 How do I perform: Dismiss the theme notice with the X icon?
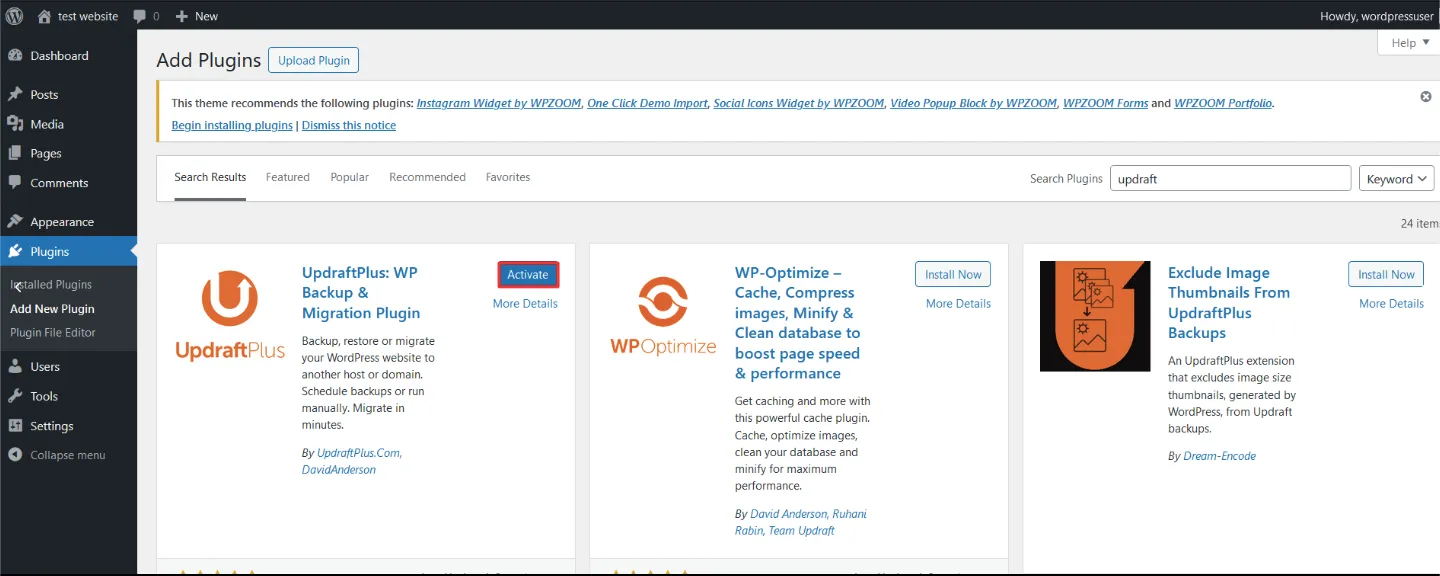coord(1426,97)
